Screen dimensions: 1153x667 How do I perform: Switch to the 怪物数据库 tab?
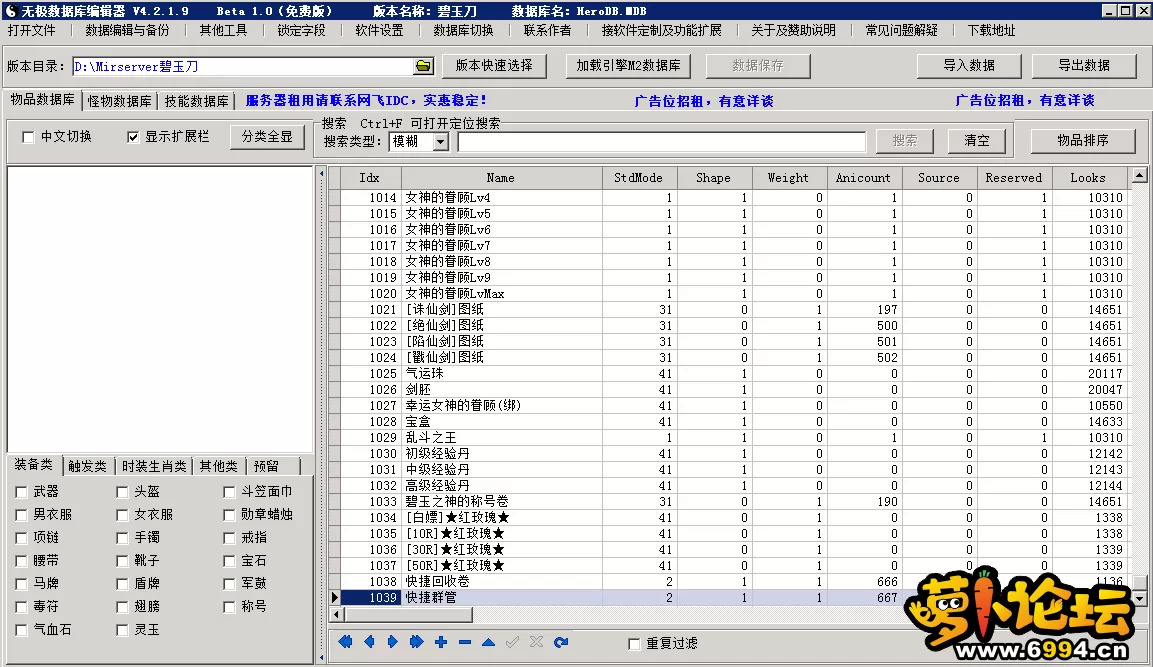119,101
